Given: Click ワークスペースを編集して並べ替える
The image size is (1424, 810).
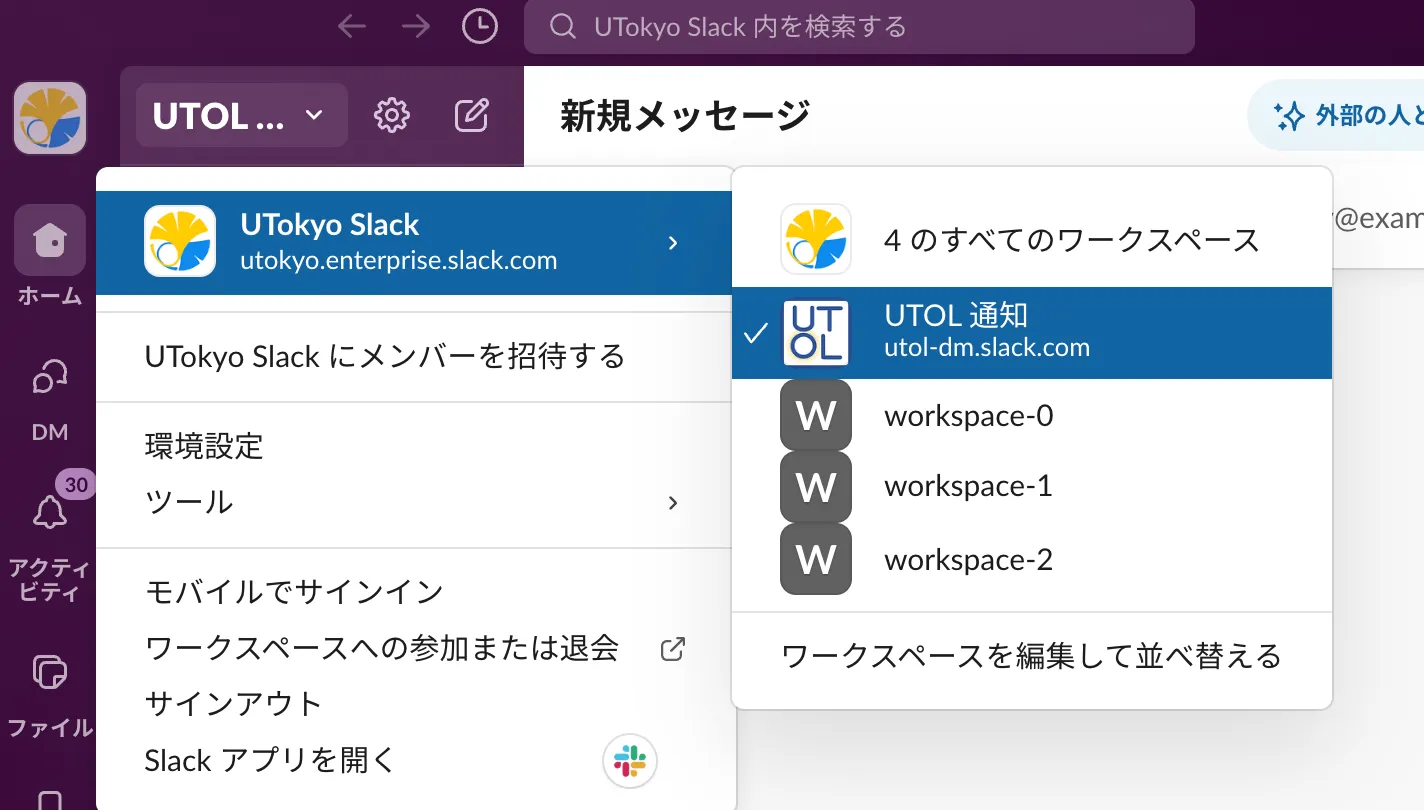Looking at the screenshot, I should coord(1031,657).
